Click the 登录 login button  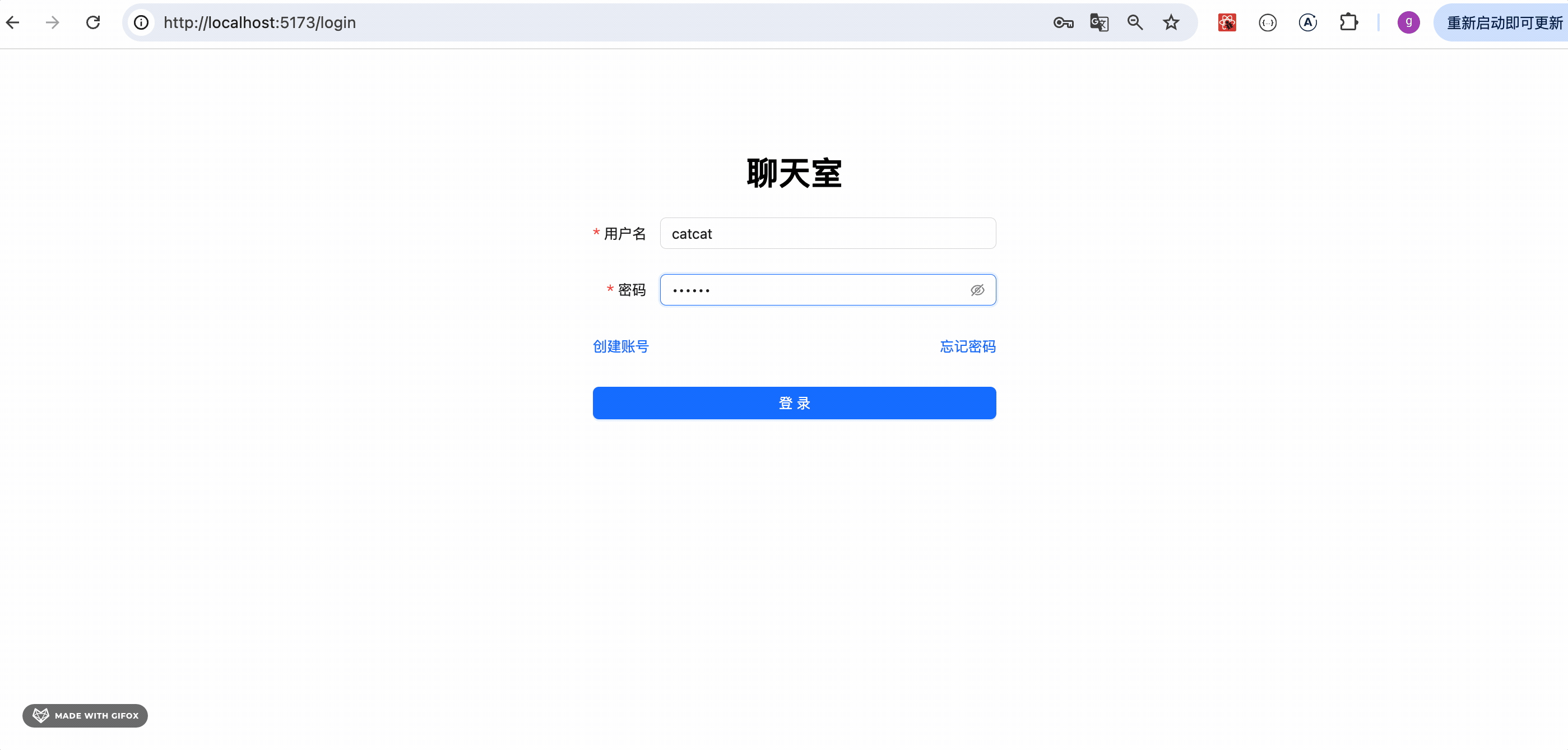pos(794,403)
